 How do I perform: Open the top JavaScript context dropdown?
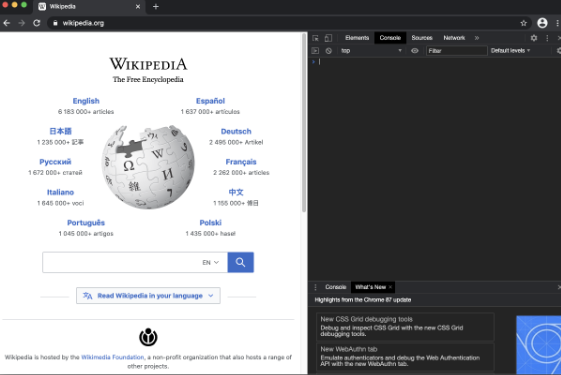click(x=371, y=51)
